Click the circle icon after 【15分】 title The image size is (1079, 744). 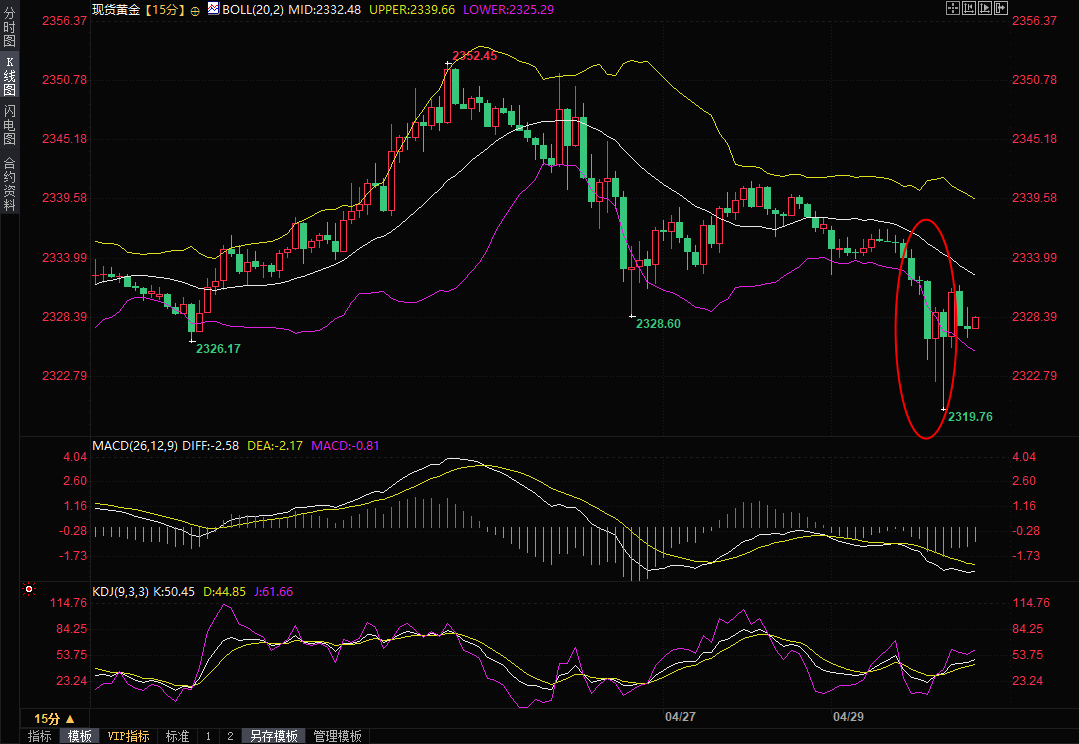[194, 9]
